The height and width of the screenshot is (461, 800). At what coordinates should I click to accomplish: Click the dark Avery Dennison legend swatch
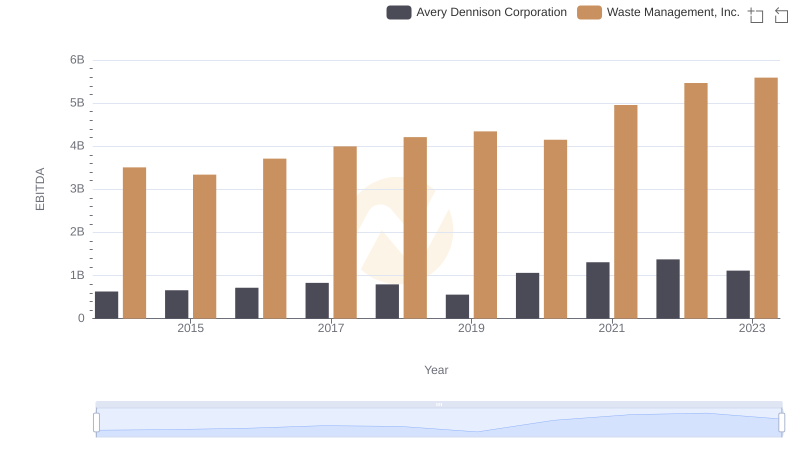(398, 12)
